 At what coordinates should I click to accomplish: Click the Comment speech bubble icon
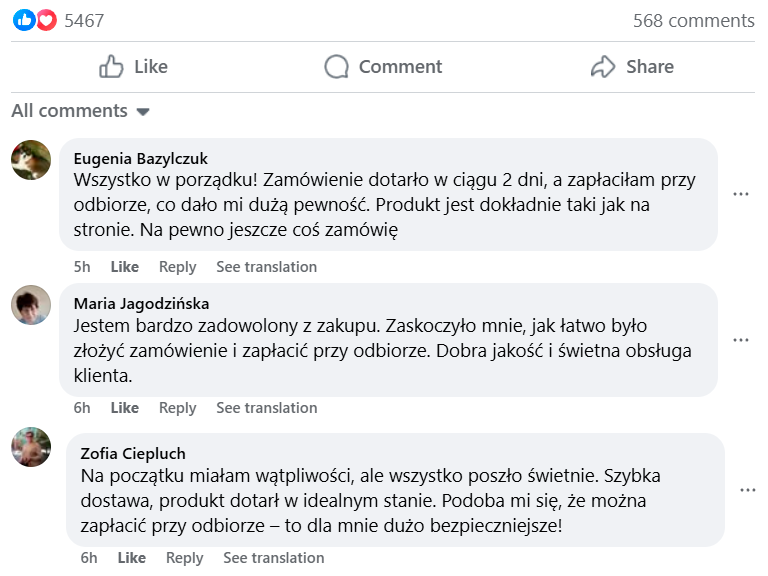pyautogui.click(x=337, y=67)
